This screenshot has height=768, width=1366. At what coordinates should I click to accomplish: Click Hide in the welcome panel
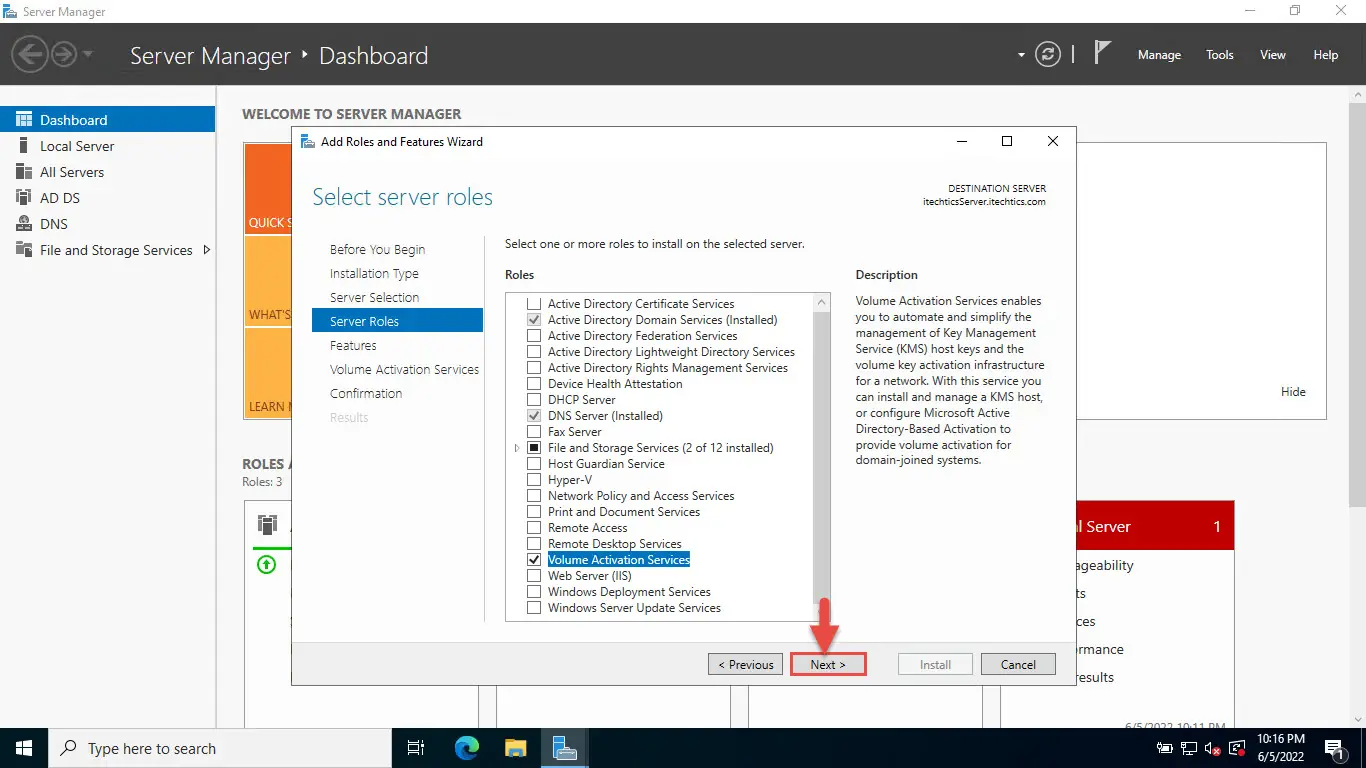[x=1293, y=392]
